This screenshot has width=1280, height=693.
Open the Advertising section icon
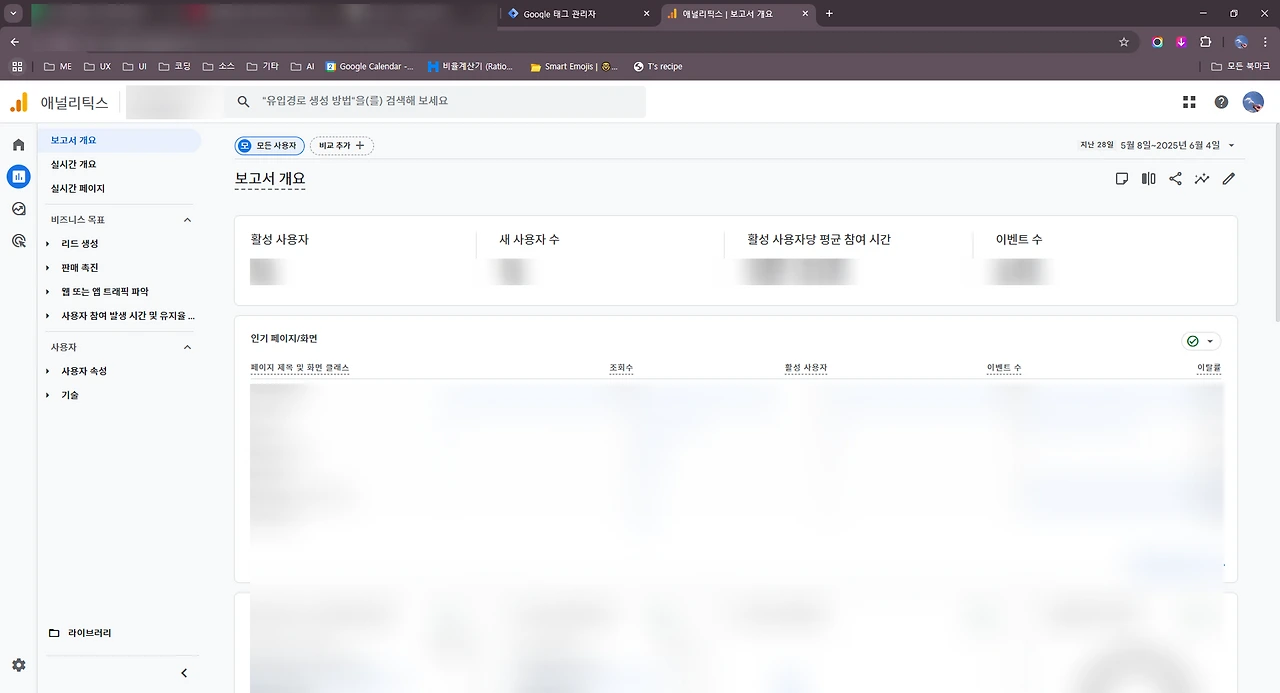click(18, 241)
